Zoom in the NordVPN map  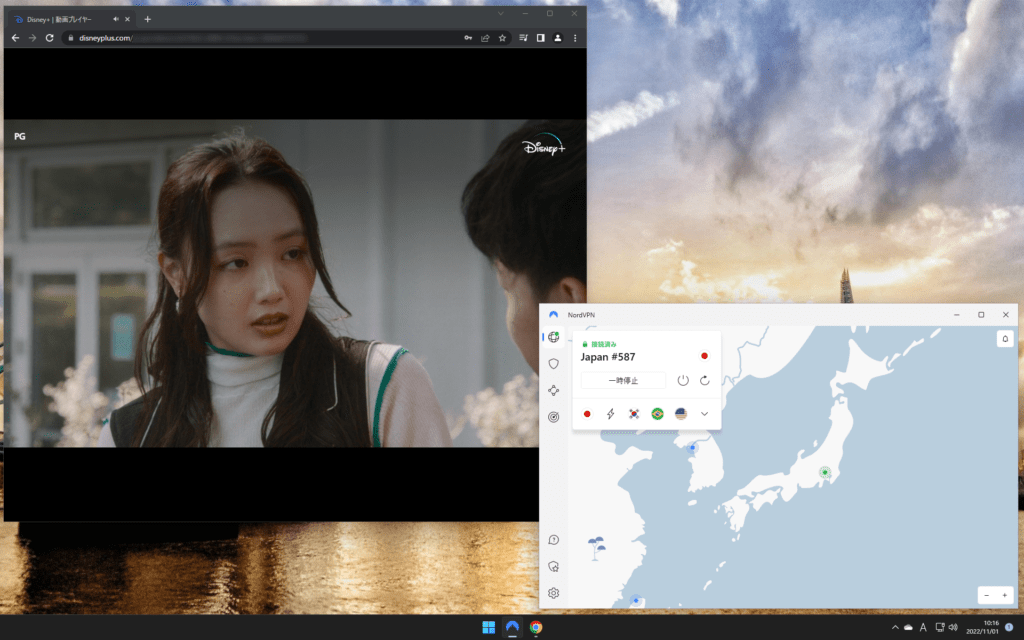(1004, 595)
